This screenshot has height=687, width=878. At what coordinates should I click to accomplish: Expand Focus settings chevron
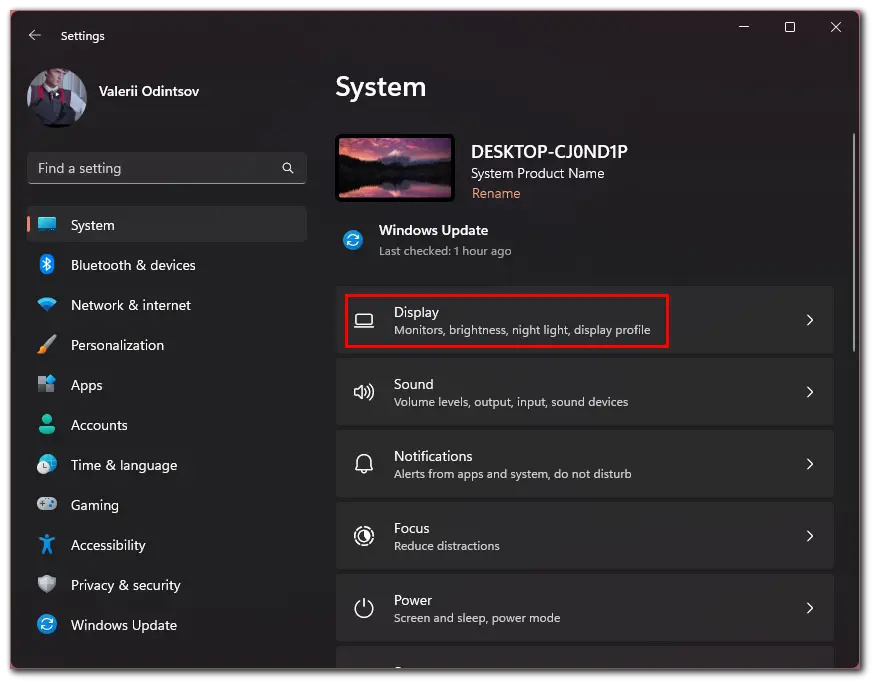810,536
